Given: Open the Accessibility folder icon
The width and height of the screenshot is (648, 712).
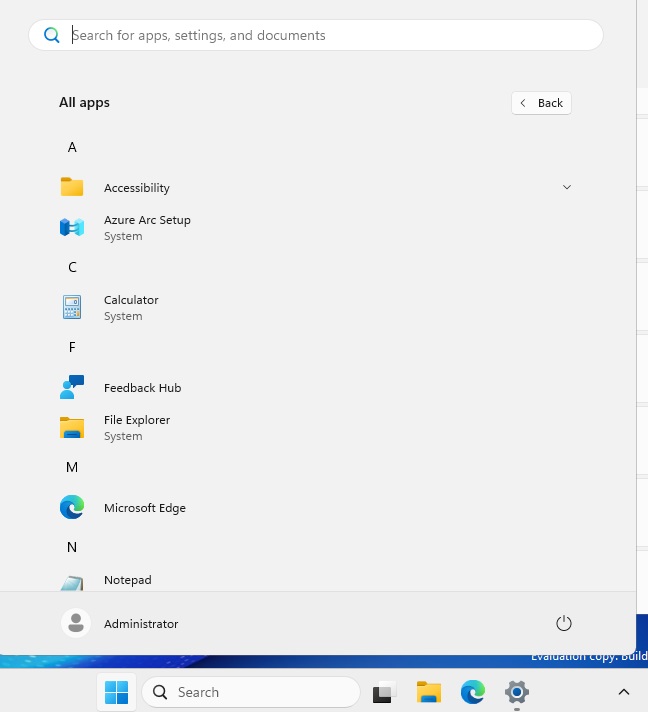Looking at the screenshot, I should (72, 187).
